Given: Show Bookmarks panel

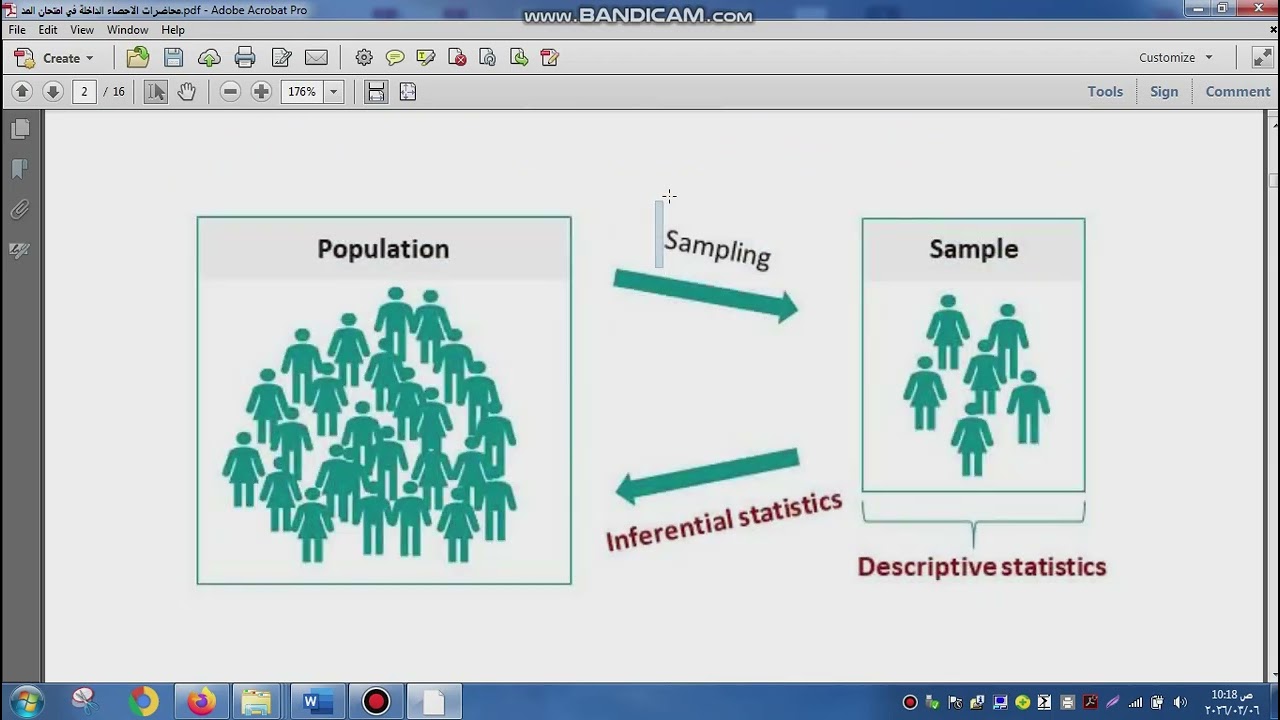Looking at the screenshot, I should [20, 169].
